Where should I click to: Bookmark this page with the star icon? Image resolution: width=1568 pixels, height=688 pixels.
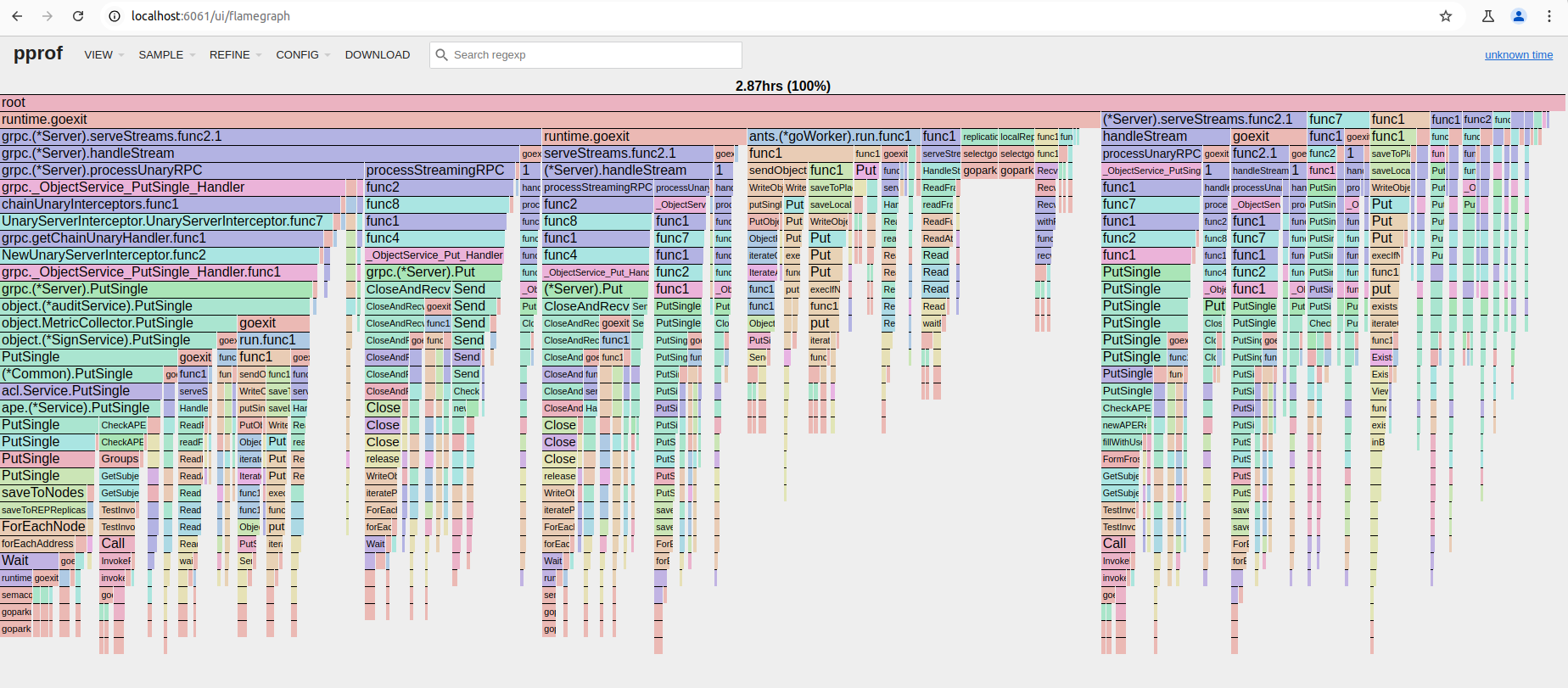click(1446, 16)
